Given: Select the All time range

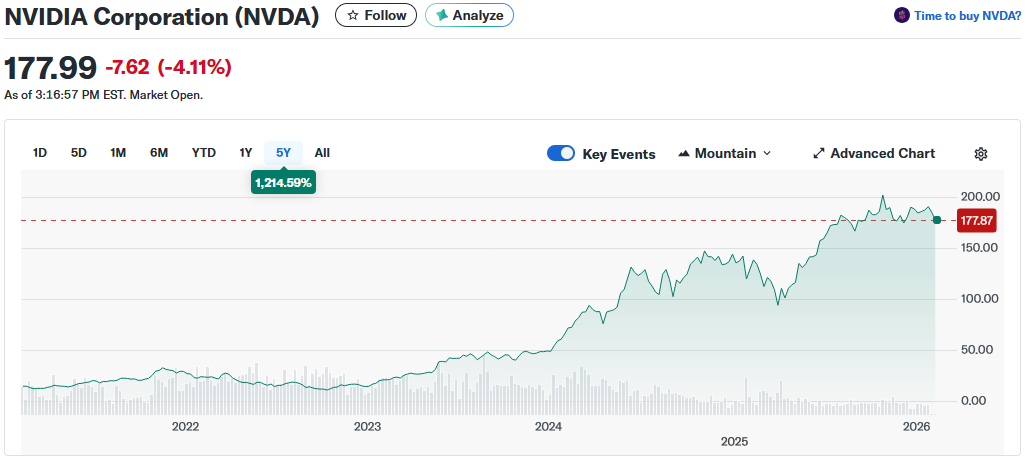Looking at the screenshot, I should (322, 153).
